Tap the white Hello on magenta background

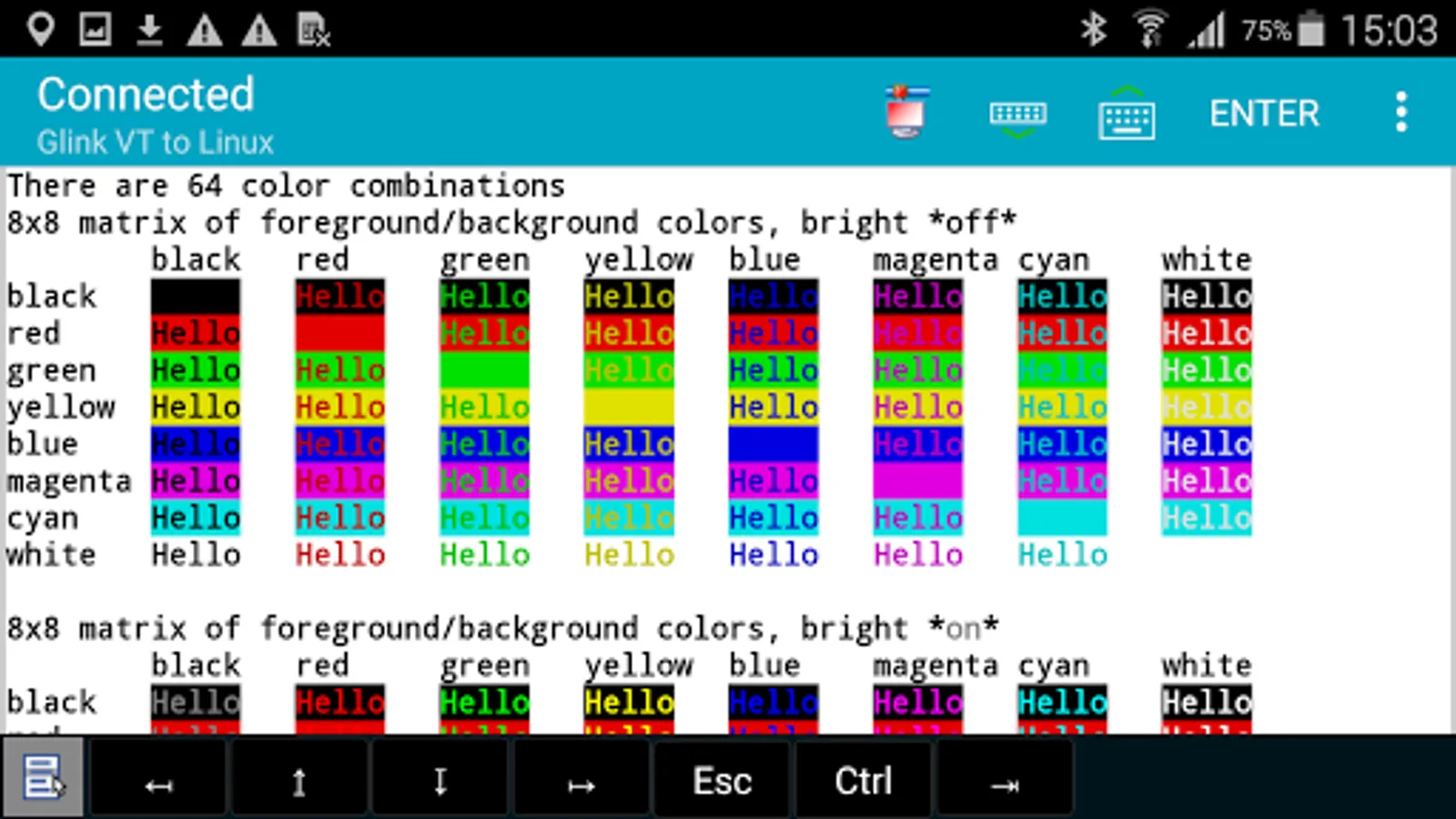[x=1207, y=480]
